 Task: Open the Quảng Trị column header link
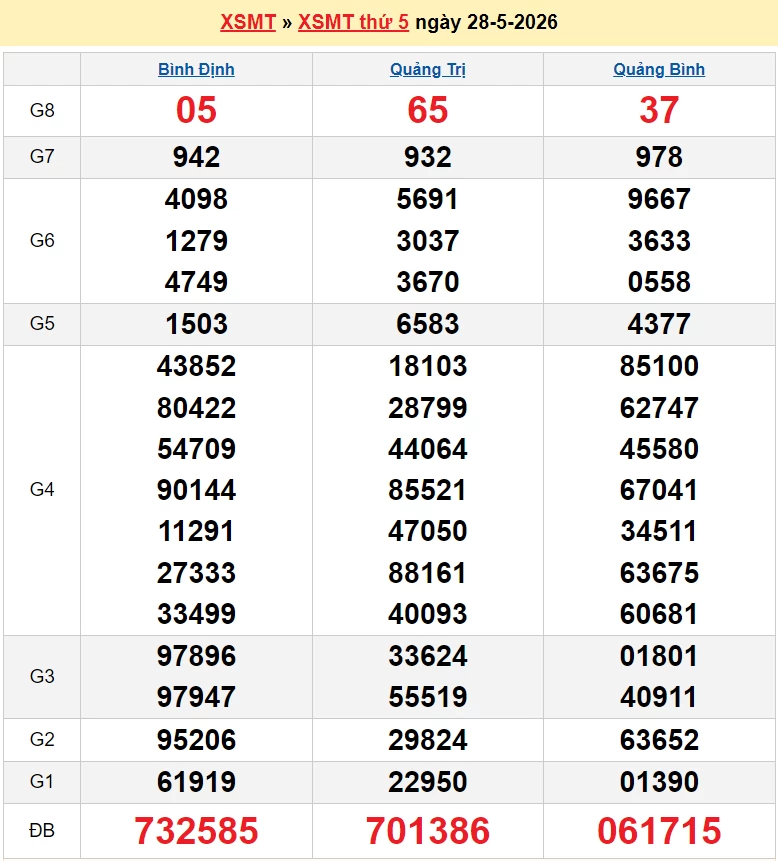tap(428, 70)
